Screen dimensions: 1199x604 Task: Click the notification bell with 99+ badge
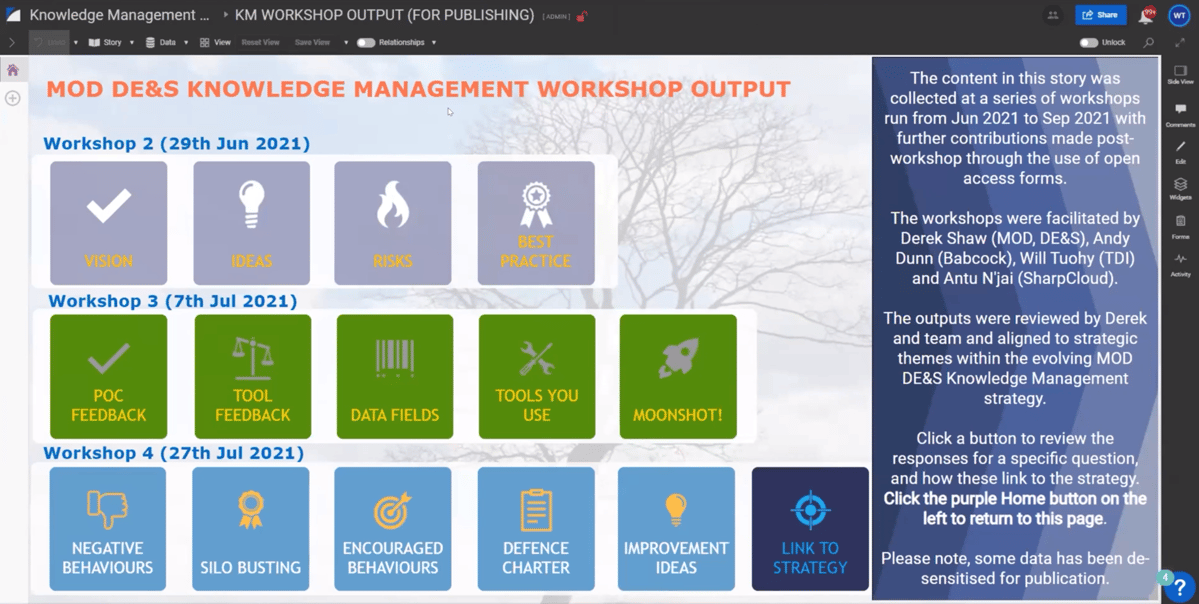(x=1146, y=14)
